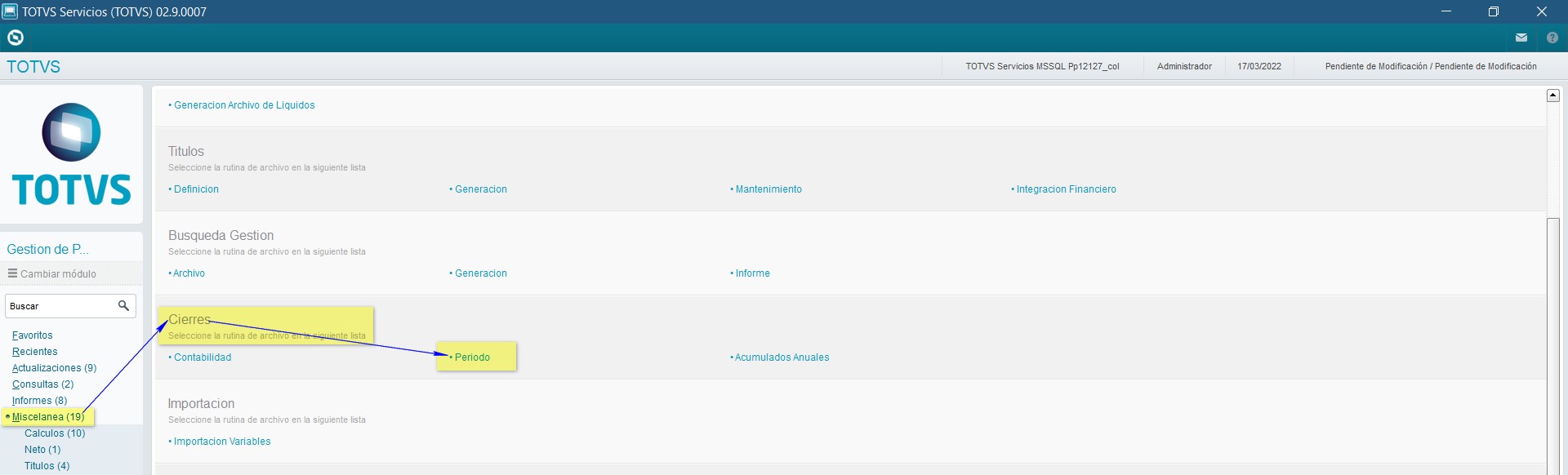The height and width of the screenshot is (475, 1568).
Task: Open Importacion Variables link
Action: (x=221, y=442)
